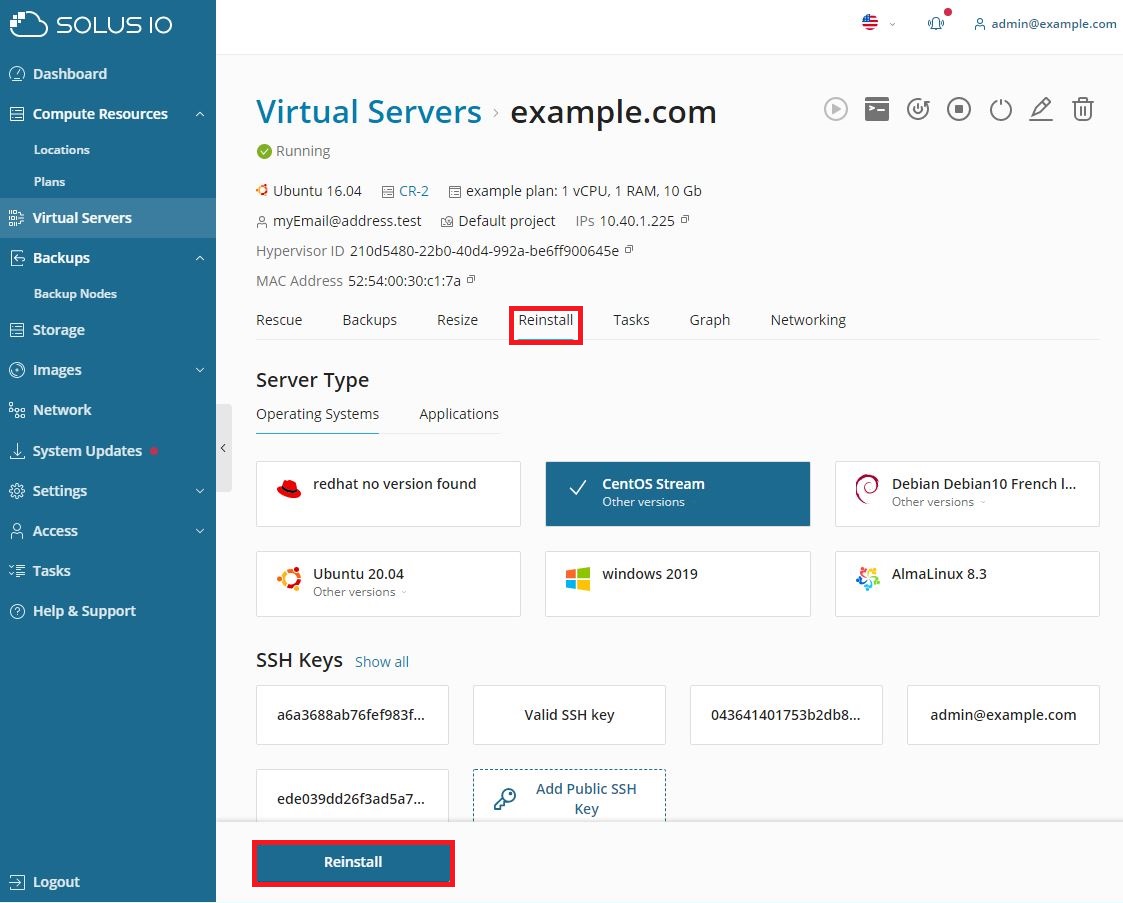Expand the Access sidebar section

(200, 531)
